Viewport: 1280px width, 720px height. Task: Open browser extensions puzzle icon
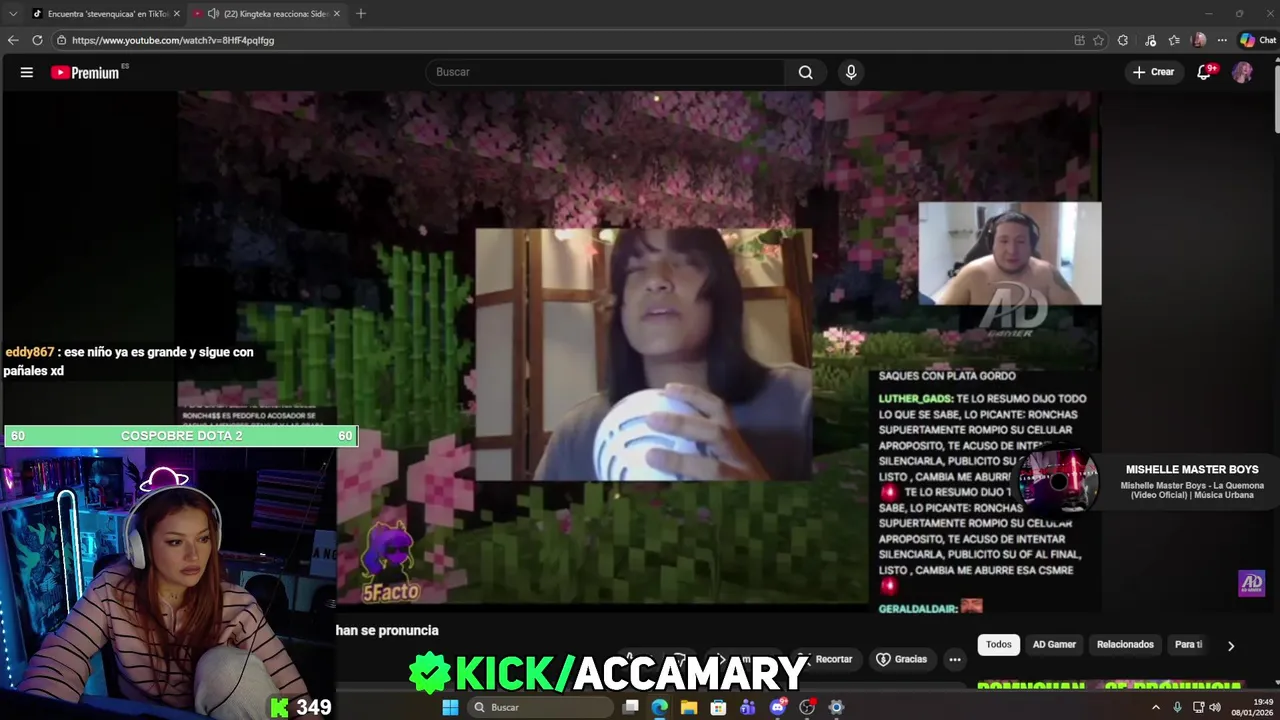(x=1123, y=40)
